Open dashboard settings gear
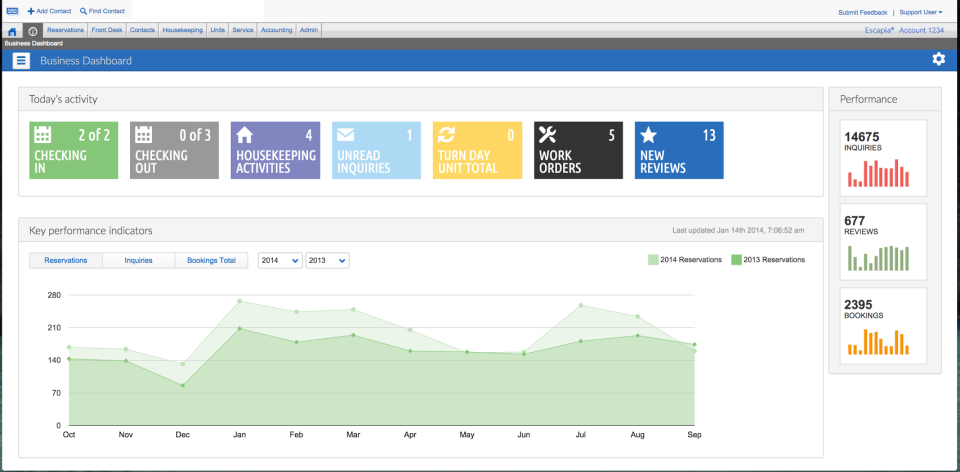 click(939, 59)
